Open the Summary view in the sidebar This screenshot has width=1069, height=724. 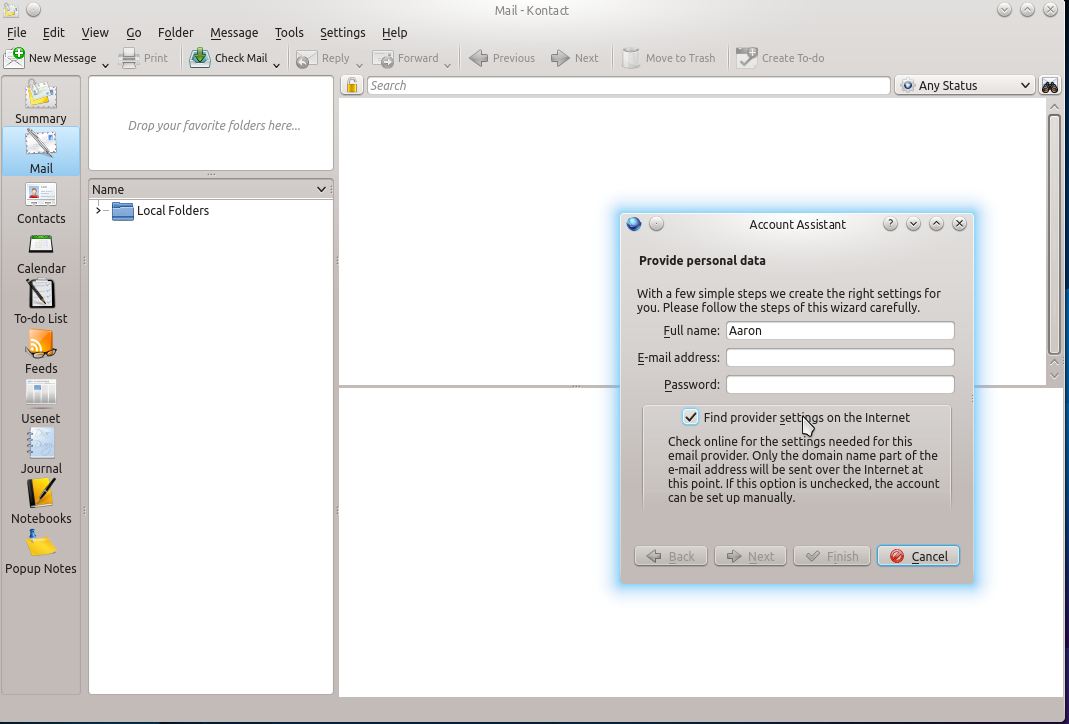click(41, 102)
